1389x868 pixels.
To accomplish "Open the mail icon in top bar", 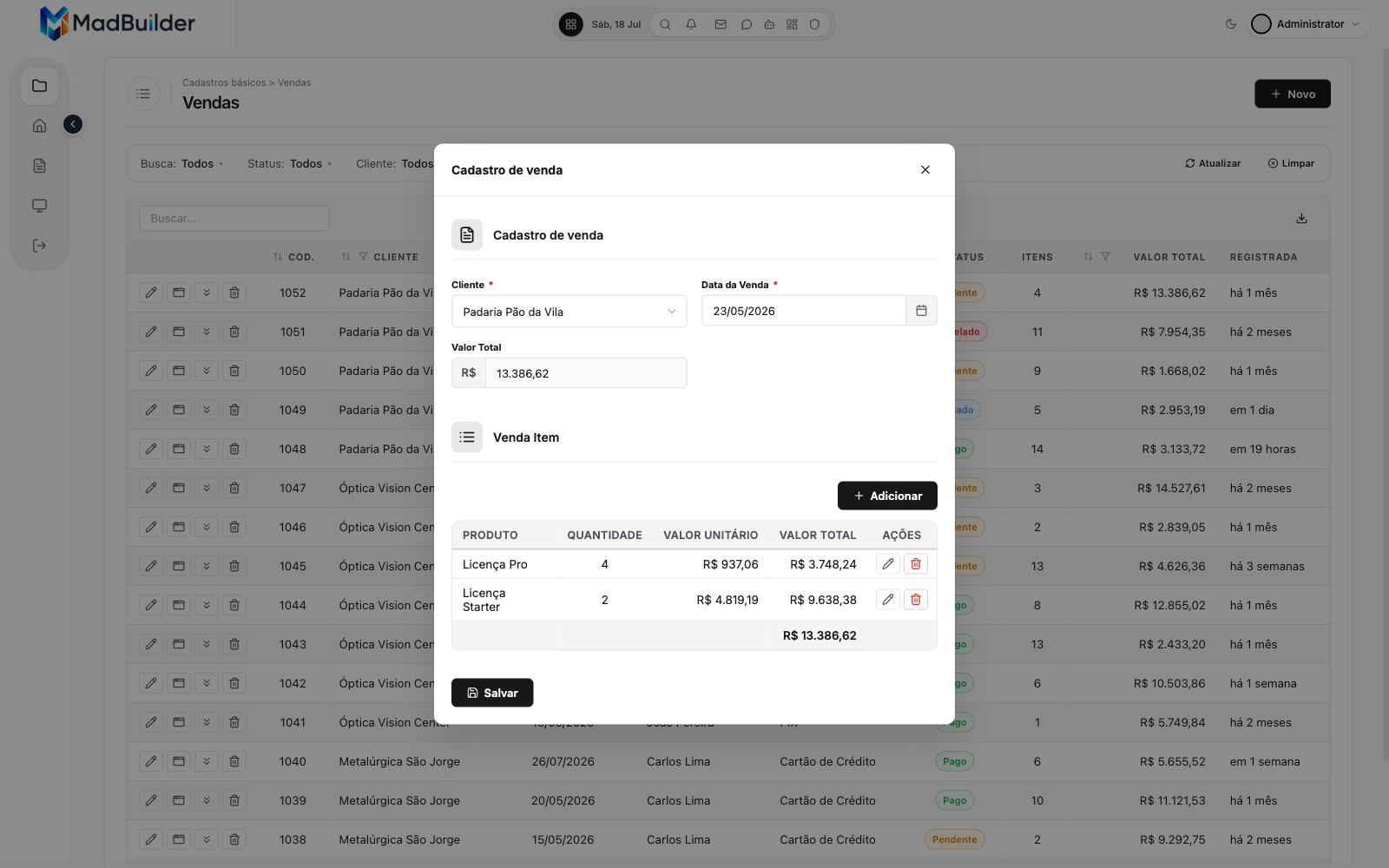I will click(720, 24).
